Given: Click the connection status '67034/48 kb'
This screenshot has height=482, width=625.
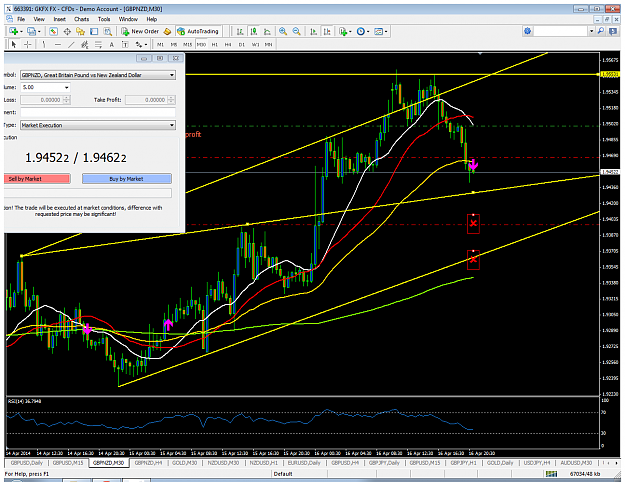Looking at the screenshot, I should point(585,474).
